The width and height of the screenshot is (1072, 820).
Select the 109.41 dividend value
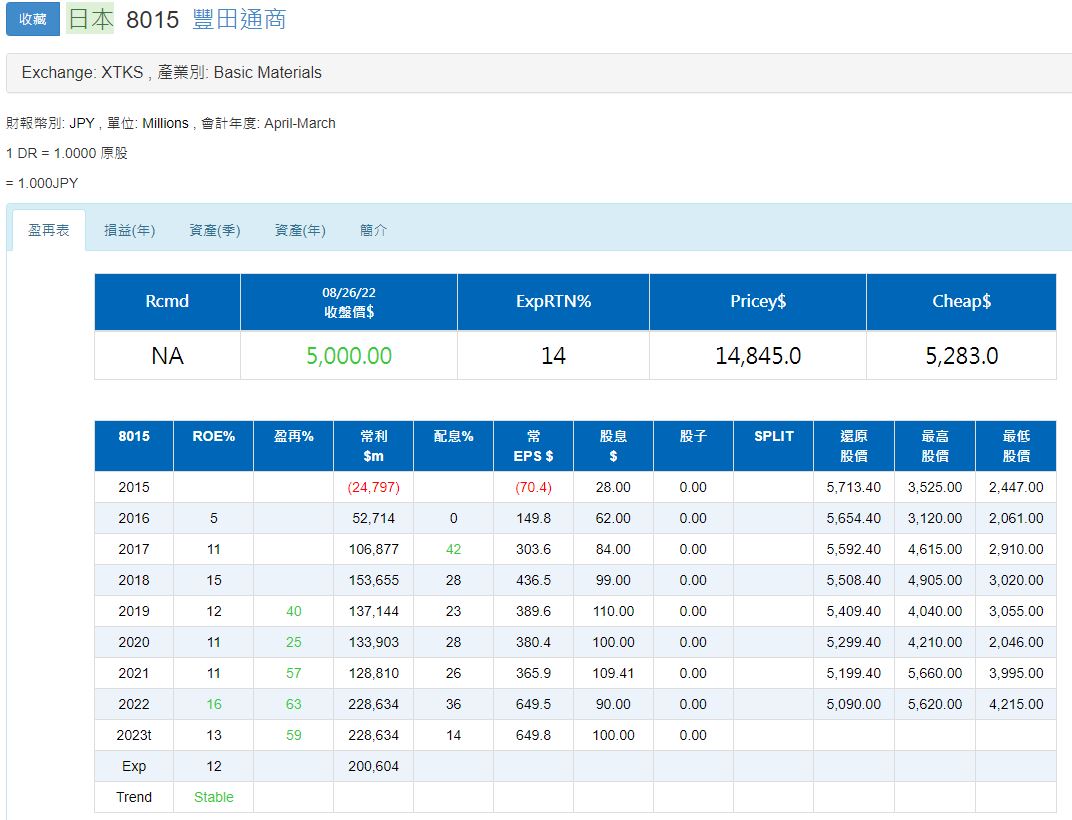pyautogui.click(x=613, y=674)
